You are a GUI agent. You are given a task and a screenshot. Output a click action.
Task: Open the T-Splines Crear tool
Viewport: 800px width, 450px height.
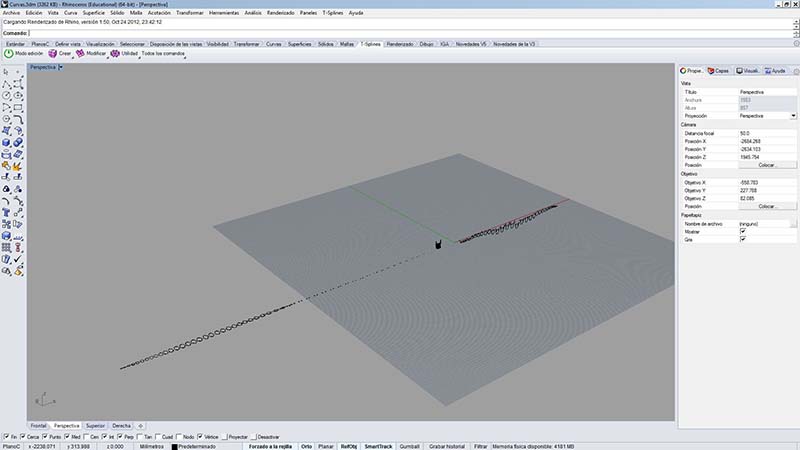[x=60, y=53]
